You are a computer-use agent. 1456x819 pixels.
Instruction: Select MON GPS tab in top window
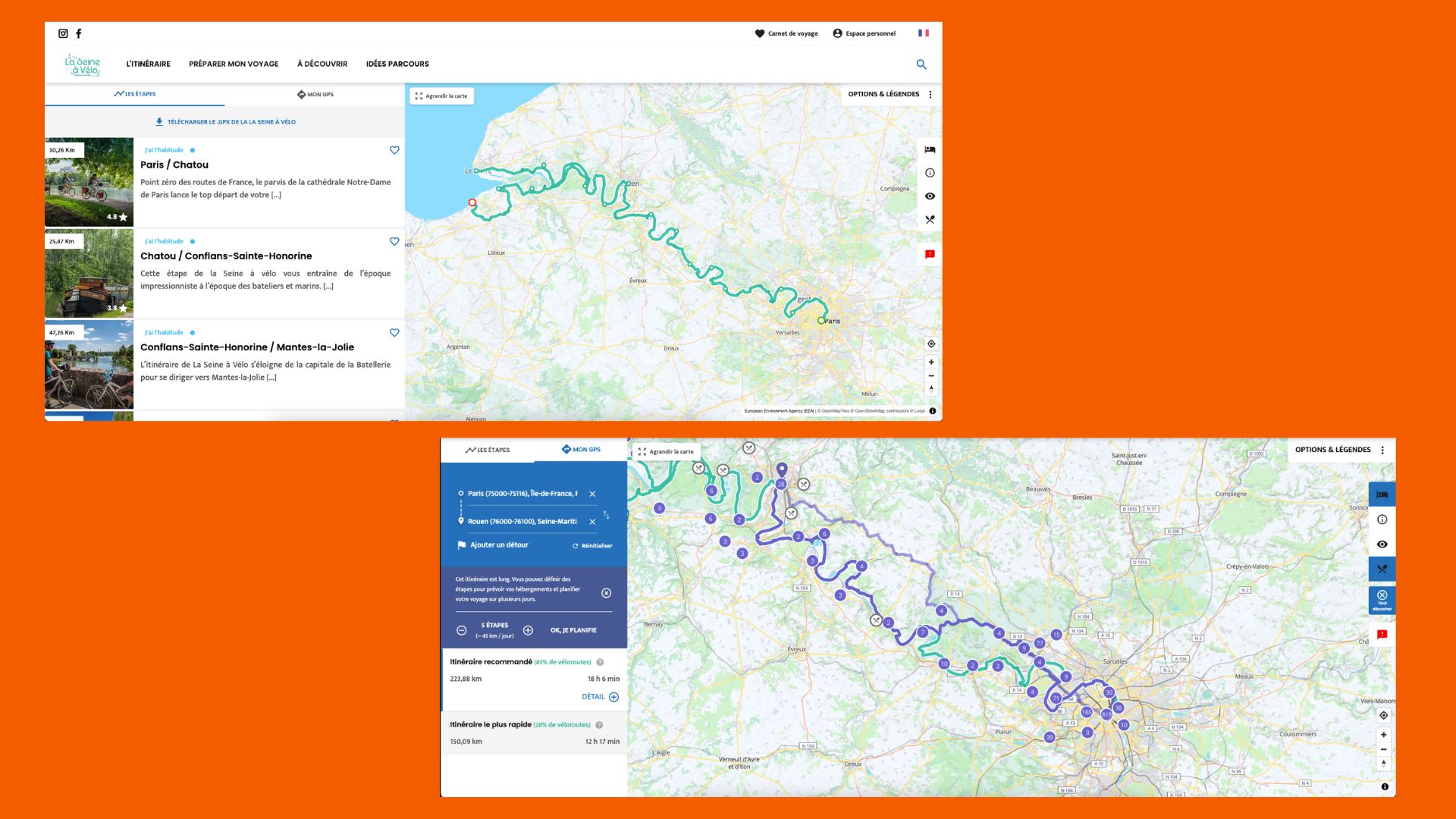[x=315, y=95]
